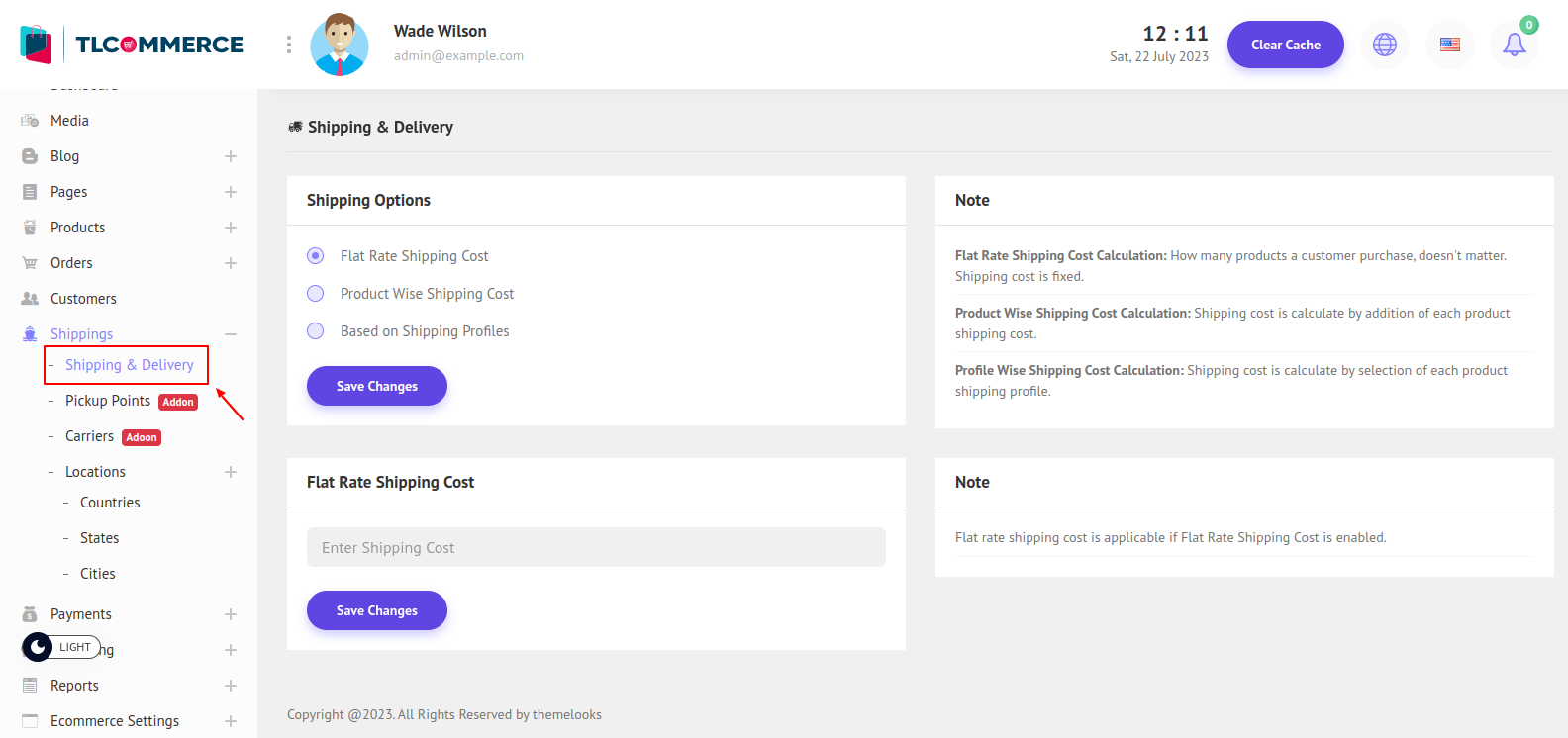Click the notification bell icon
Viewport: 1568px width, 738px height.
(x=1514, y=45)
